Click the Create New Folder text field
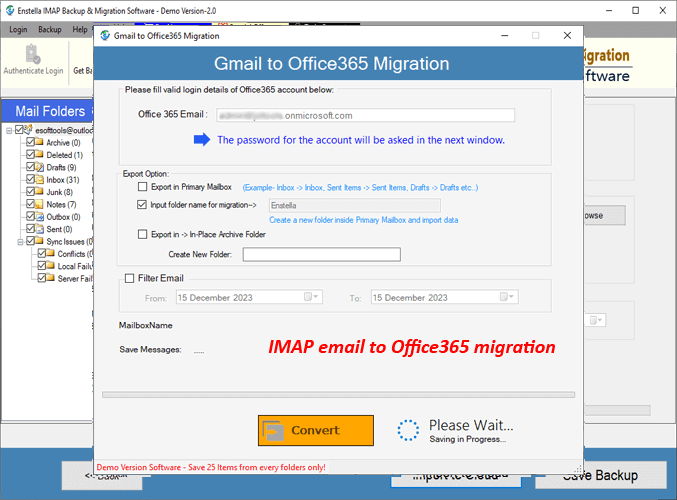This screenshot has width=677, height=500. coord(322,254)
